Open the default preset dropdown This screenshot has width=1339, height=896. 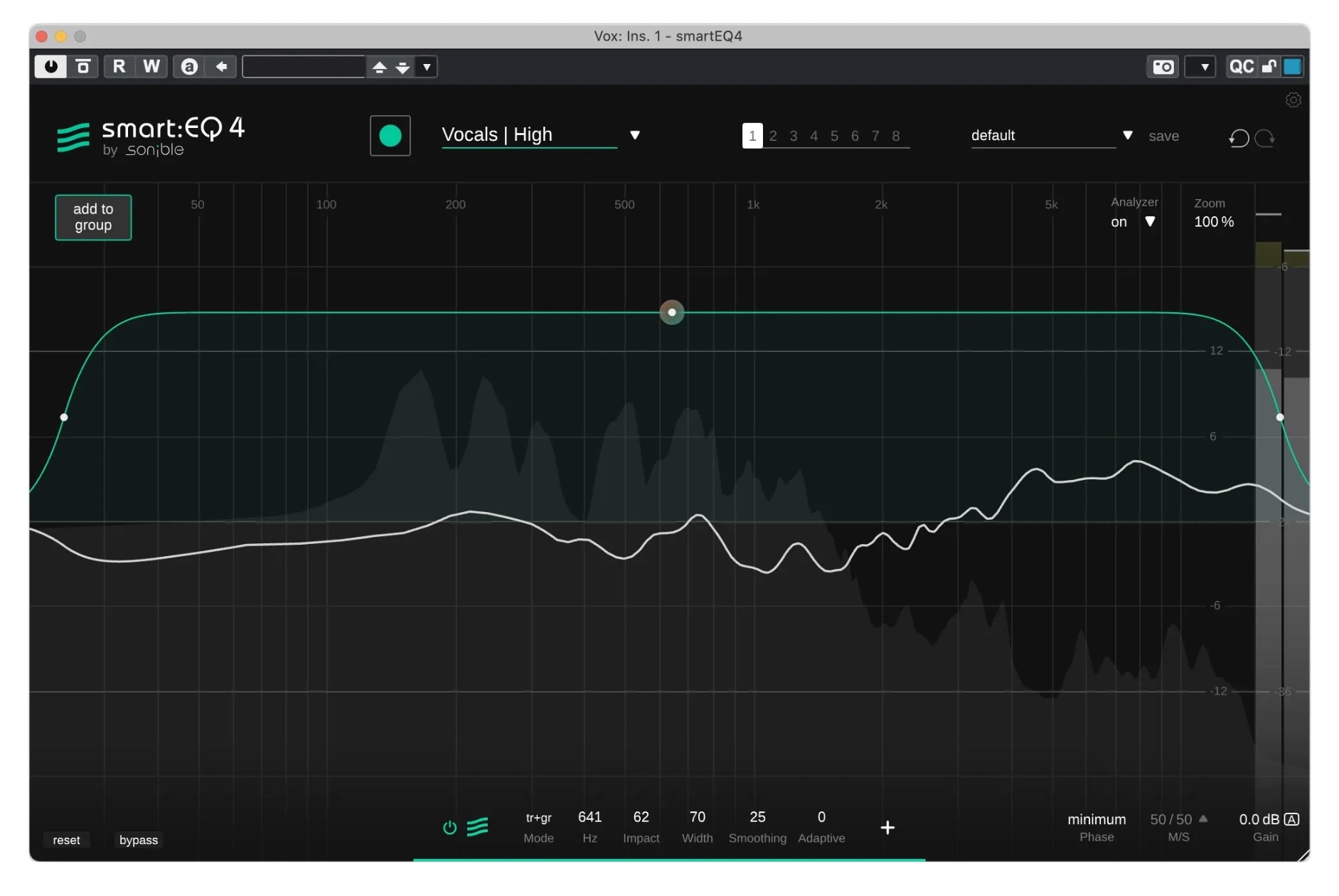(x=1128, y=134)
